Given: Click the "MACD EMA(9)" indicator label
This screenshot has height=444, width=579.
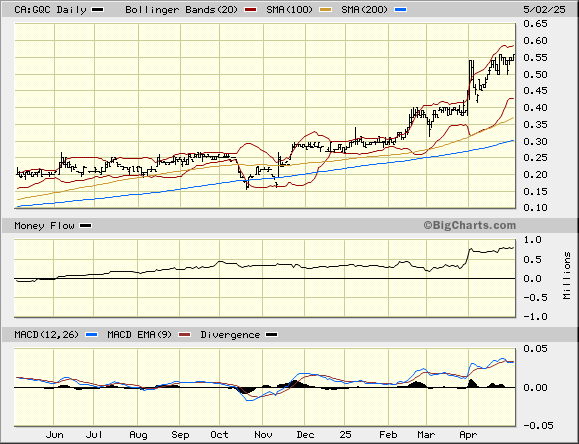Looking at the screenshot, I should point(140,335).
